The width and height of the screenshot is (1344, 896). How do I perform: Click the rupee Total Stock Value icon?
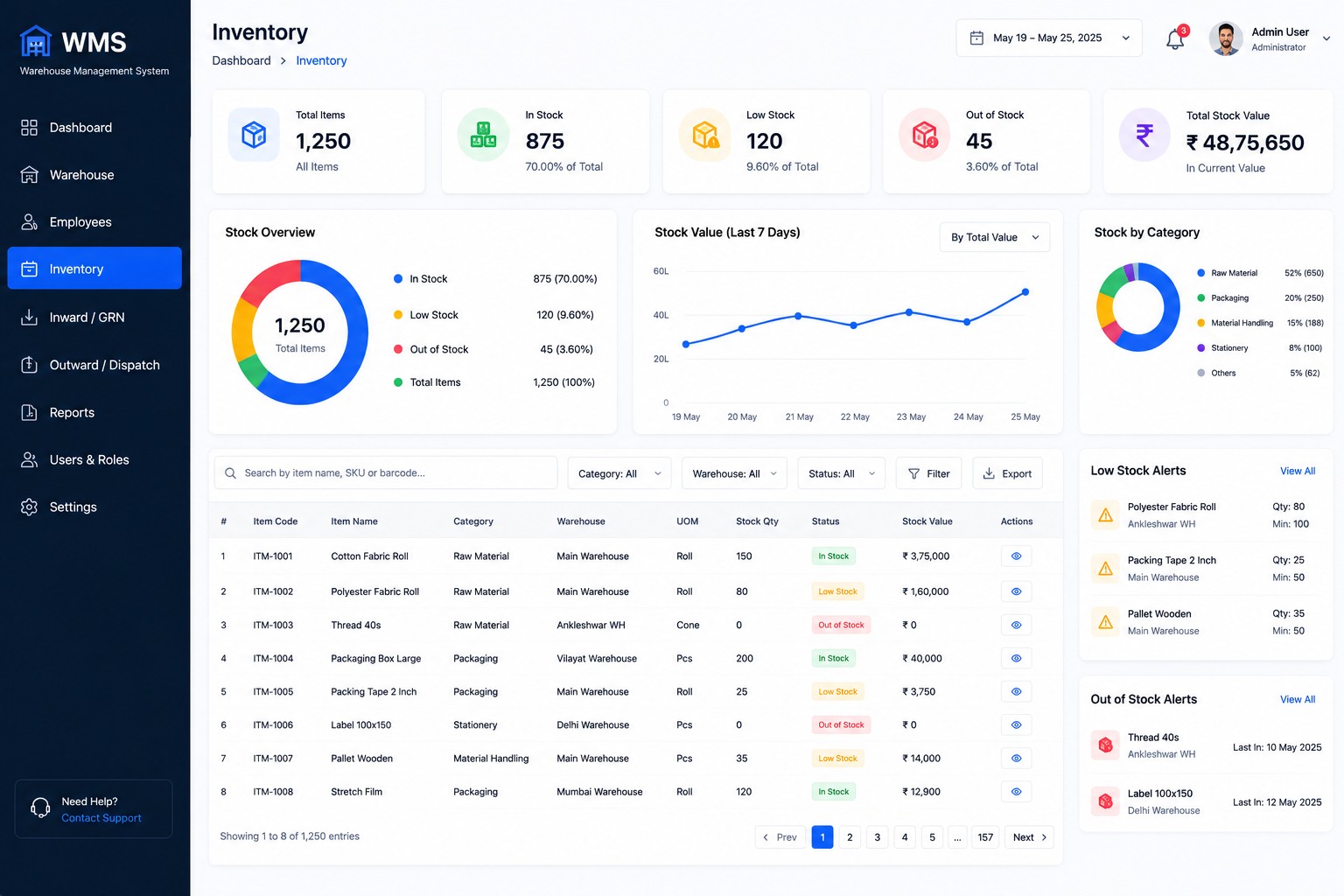1144,135
